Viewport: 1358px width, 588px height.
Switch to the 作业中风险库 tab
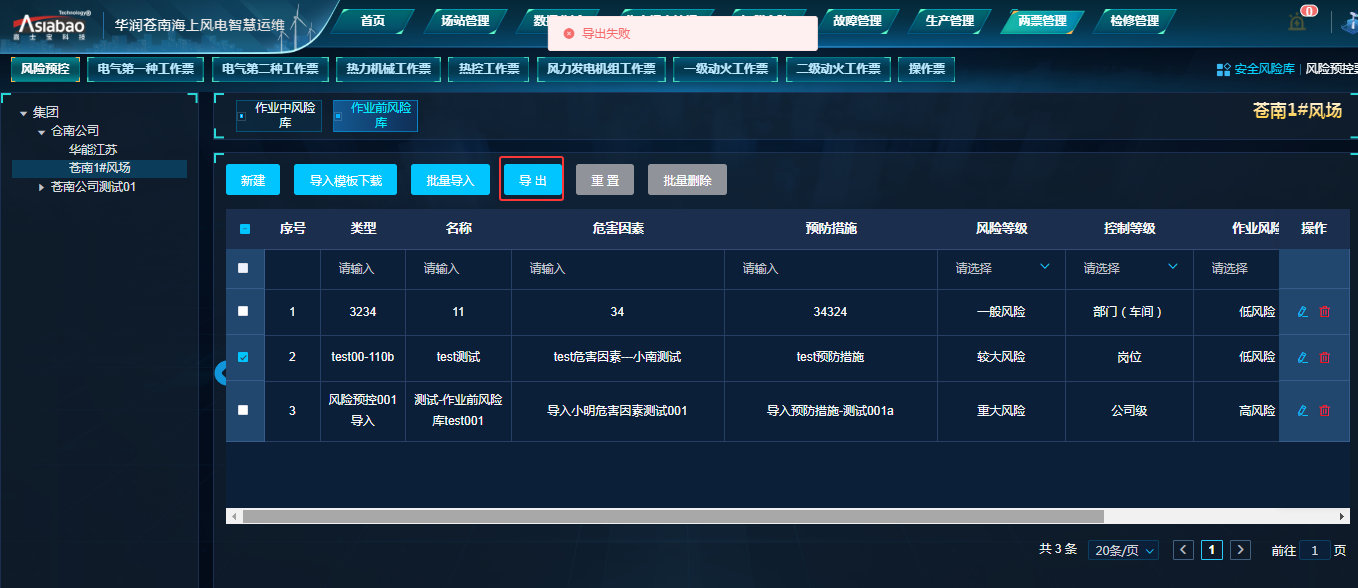(x=277, y=115)
